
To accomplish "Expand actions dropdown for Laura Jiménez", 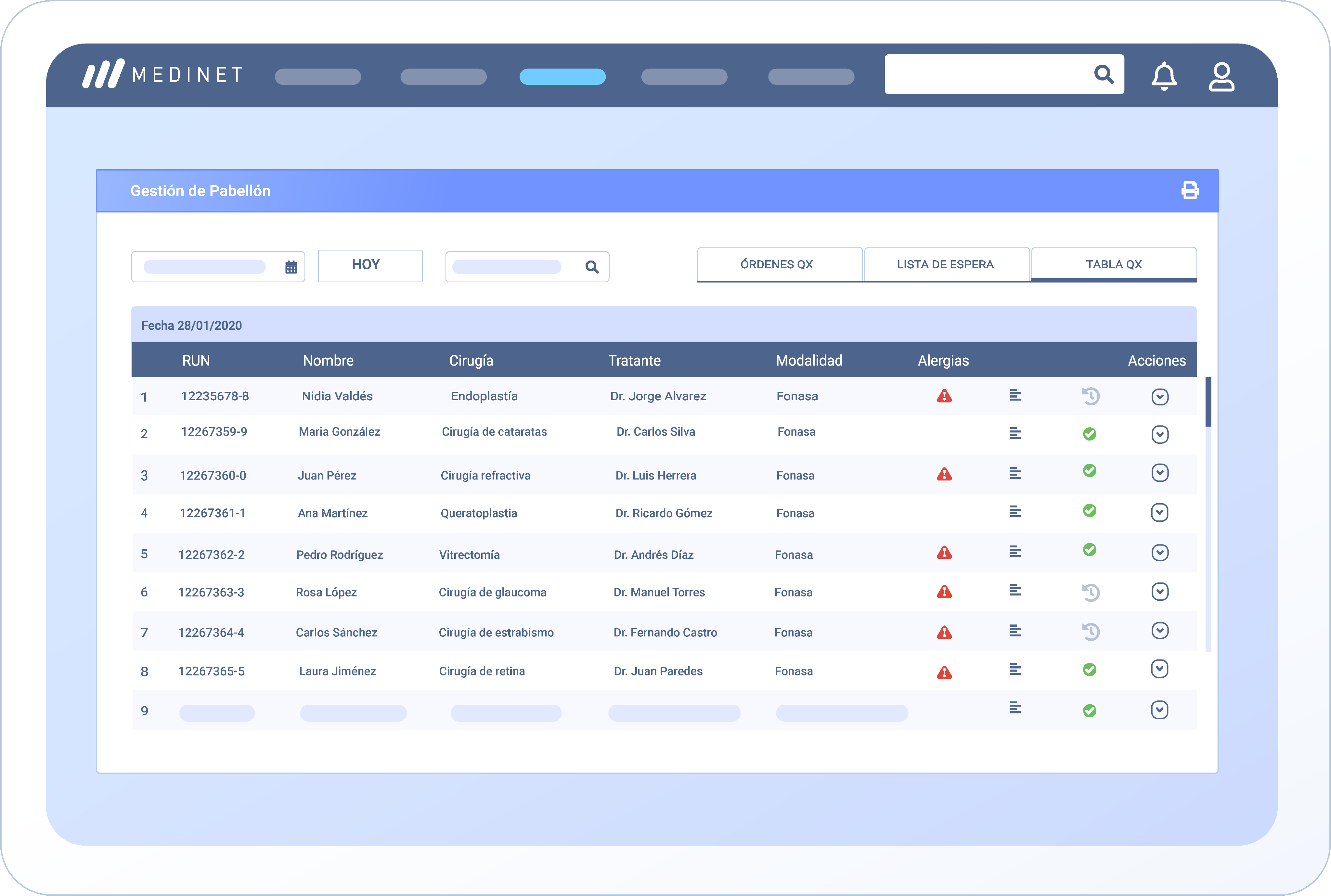I will [x=1159, y=669].
